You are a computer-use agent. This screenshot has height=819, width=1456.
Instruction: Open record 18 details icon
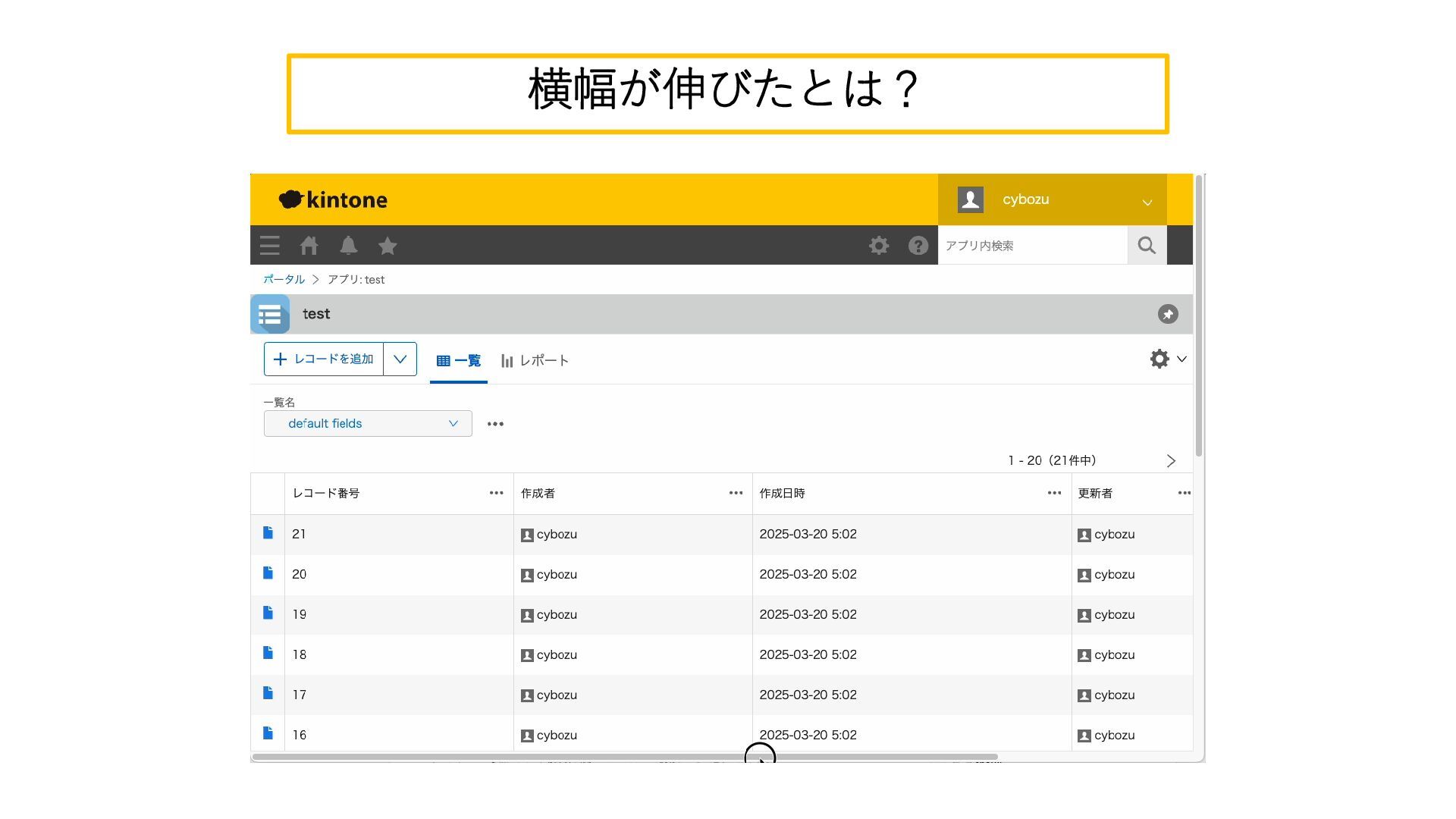tap(268, 653)
